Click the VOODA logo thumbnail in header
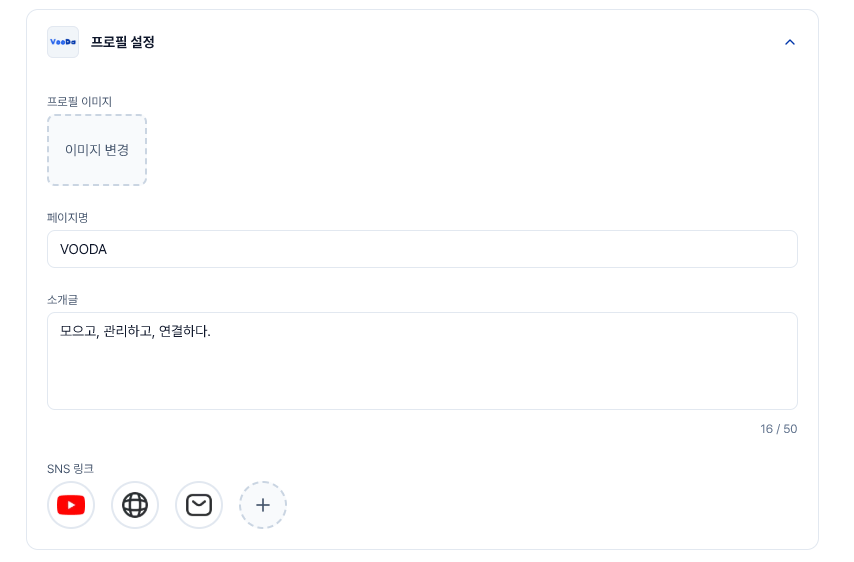Screen dimensions: 854x562 pos(63,42)
